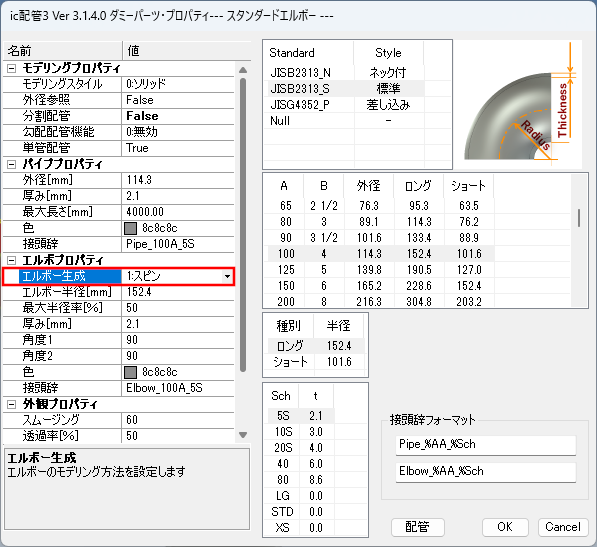Select schedule 10S row
Viewport: 597px width, 547px height.
click(301, 432)
